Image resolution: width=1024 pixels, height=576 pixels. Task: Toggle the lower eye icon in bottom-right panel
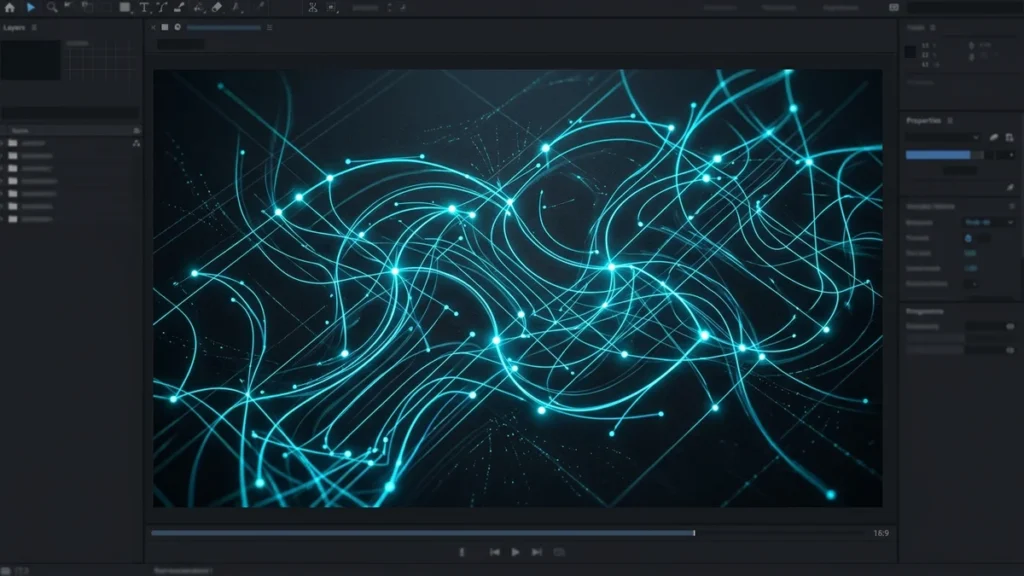click(1010, 350)
